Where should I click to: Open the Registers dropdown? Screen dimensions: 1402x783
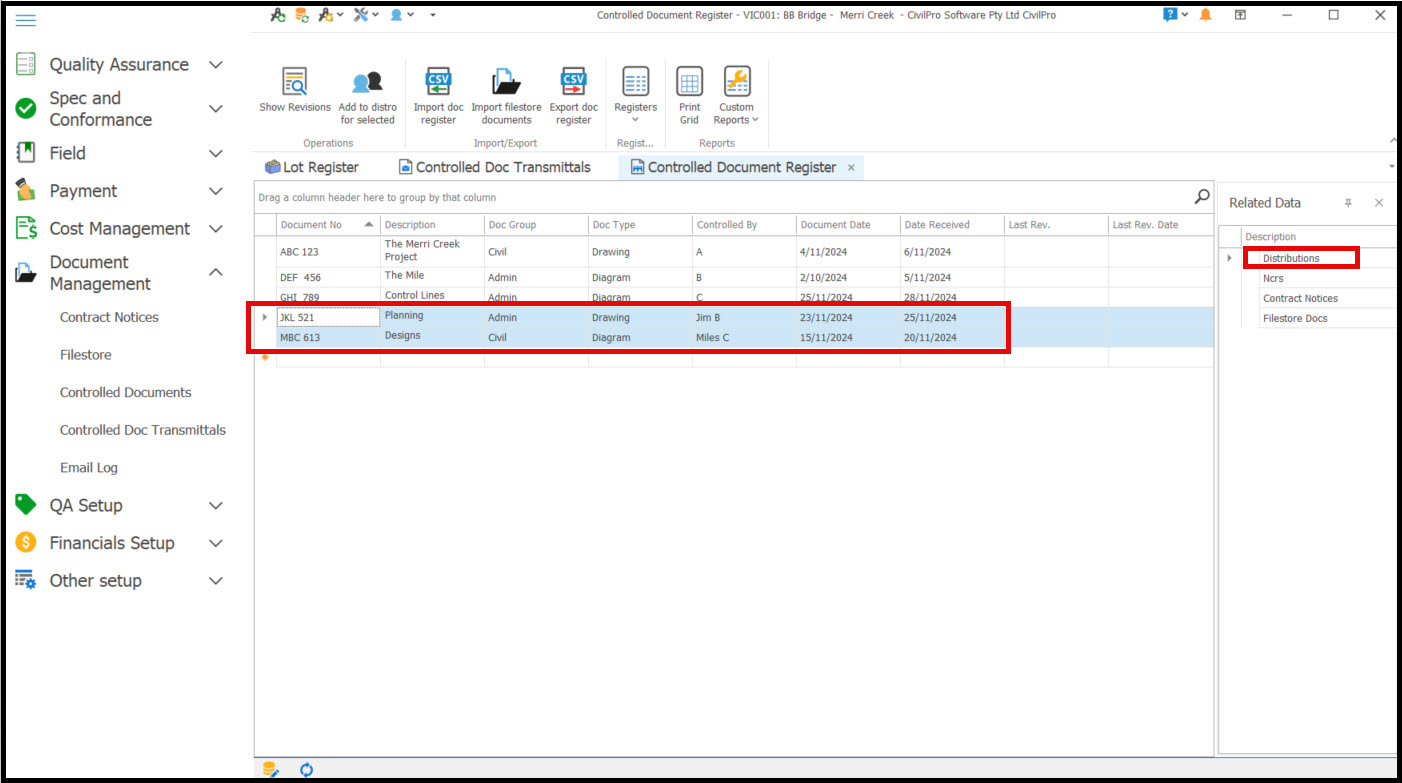[x=635, y=95]
